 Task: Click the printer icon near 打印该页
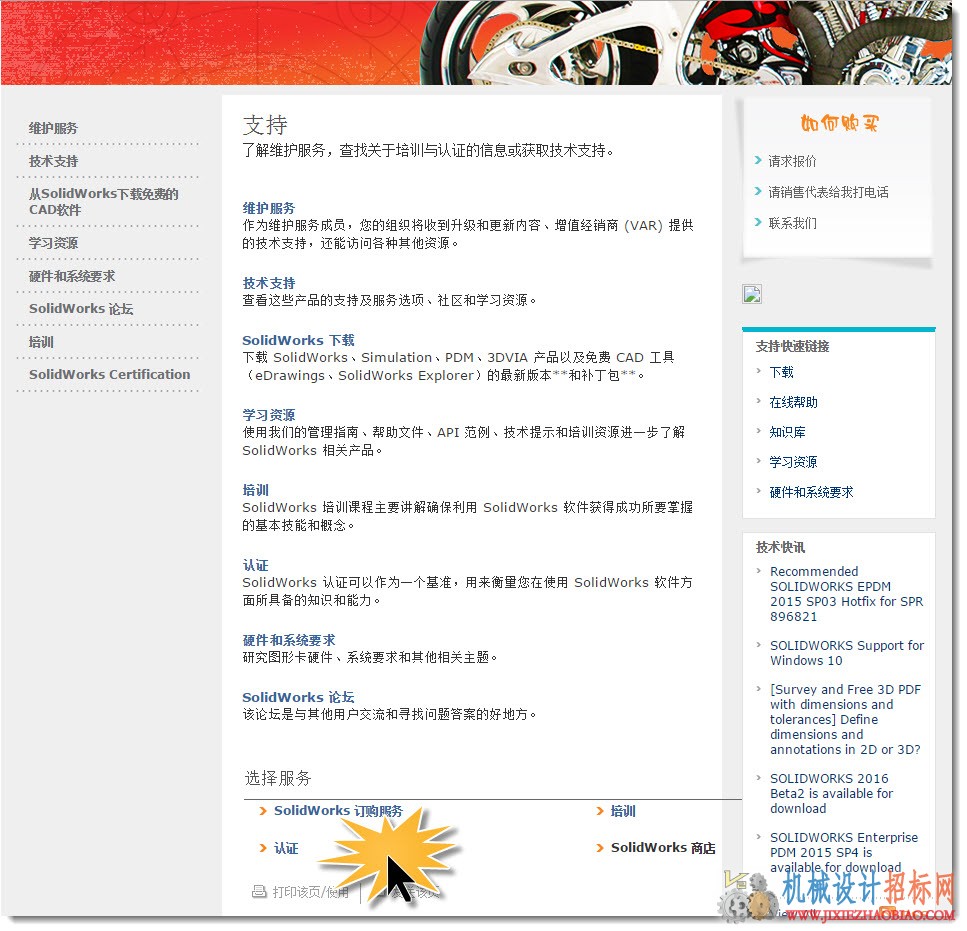click(x=259, y=892)
